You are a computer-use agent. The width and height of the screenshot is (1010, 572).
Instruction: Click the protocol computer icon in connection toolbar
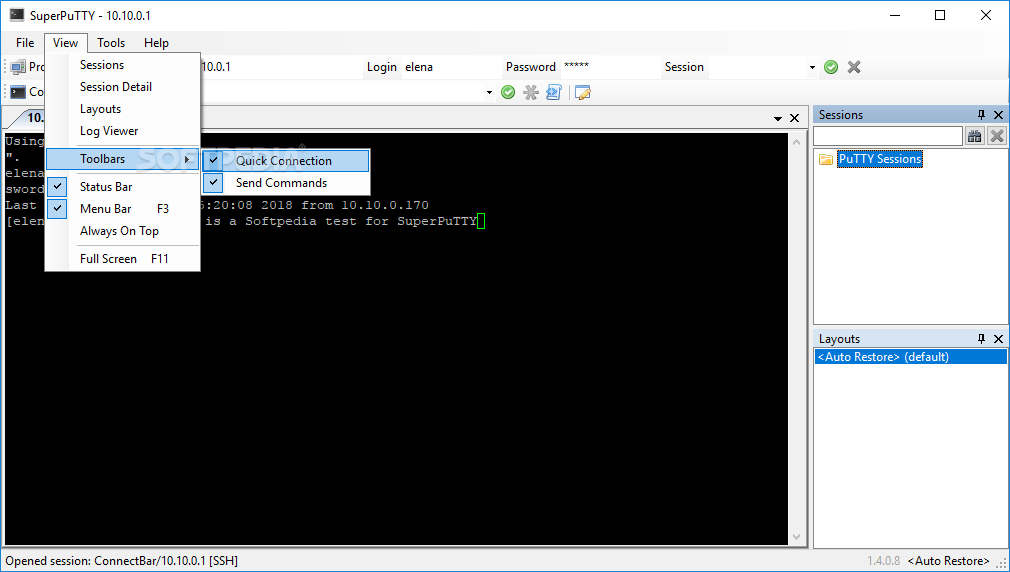click(x=18, y=67)
